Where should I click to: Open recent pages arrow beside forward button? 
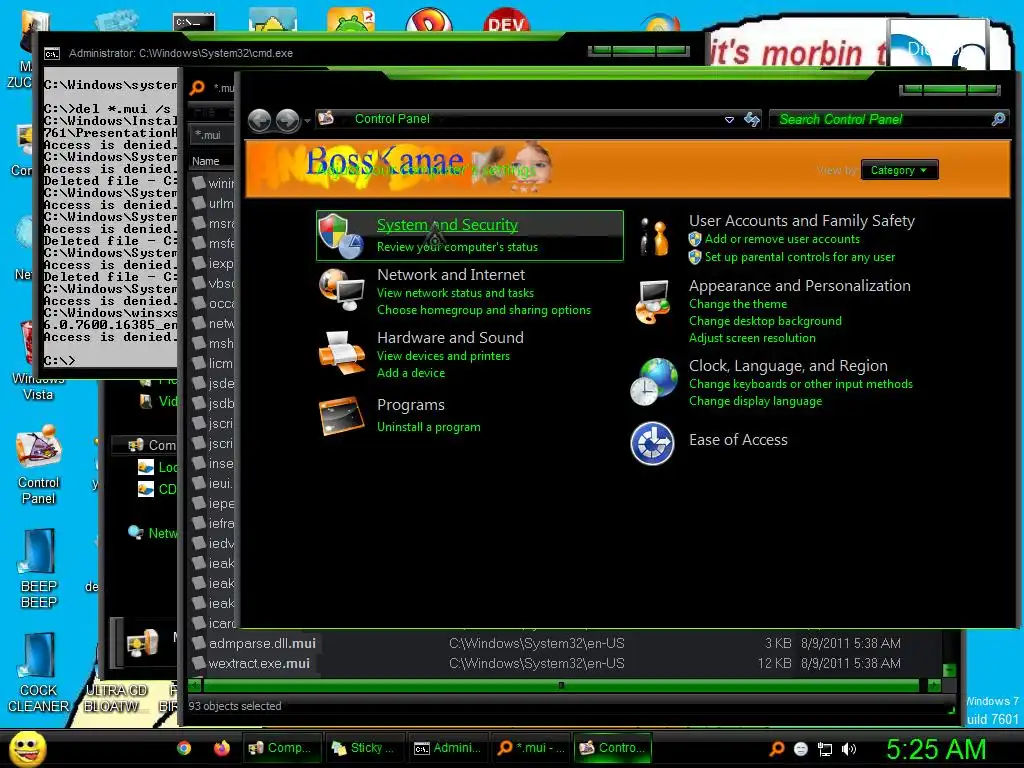[x=307, y=121]
